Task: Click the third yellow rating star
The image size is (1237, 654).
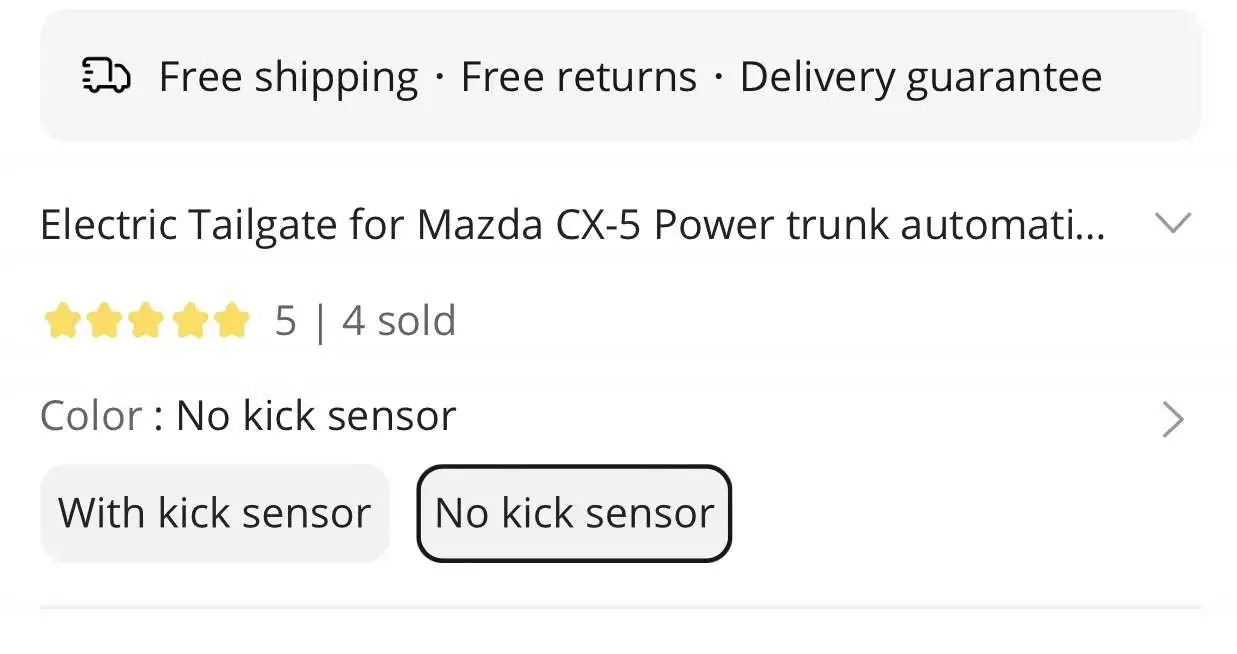Action: (x=146, y=321)
